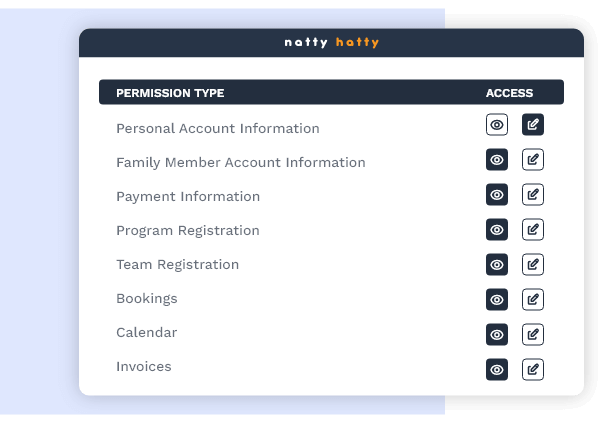Click the natty hatty logo
The width and height of the screenshot is (613, 424).
coord(331,43)
